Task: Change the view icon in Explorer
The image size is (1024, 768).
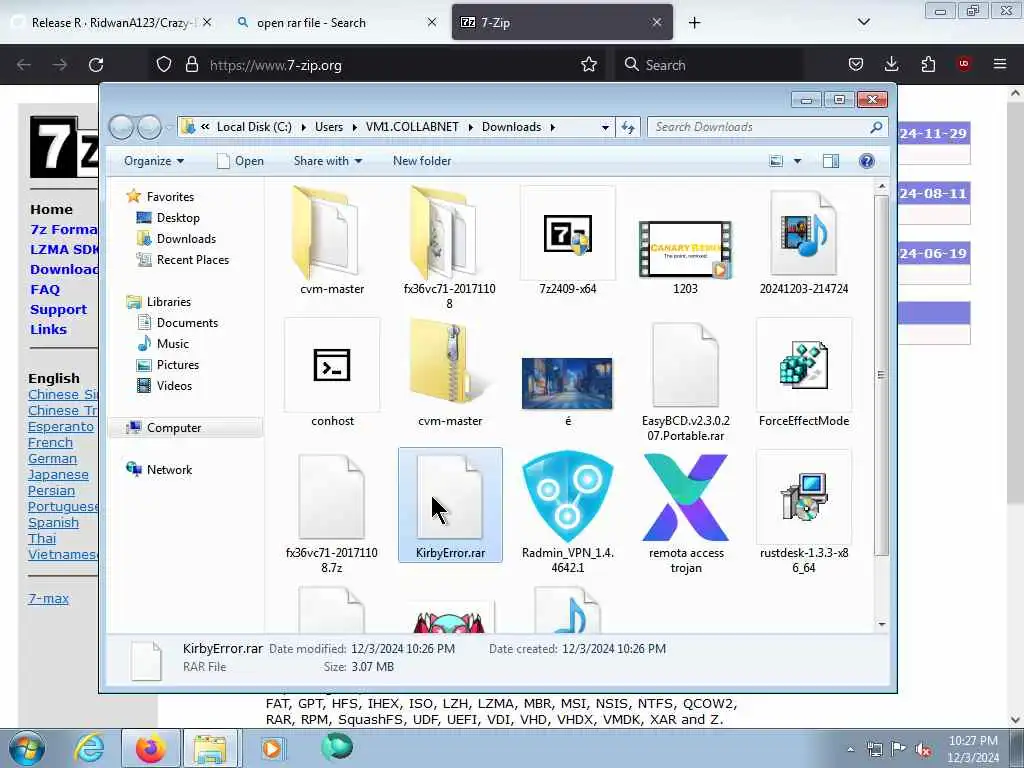Action: point(776,161)
